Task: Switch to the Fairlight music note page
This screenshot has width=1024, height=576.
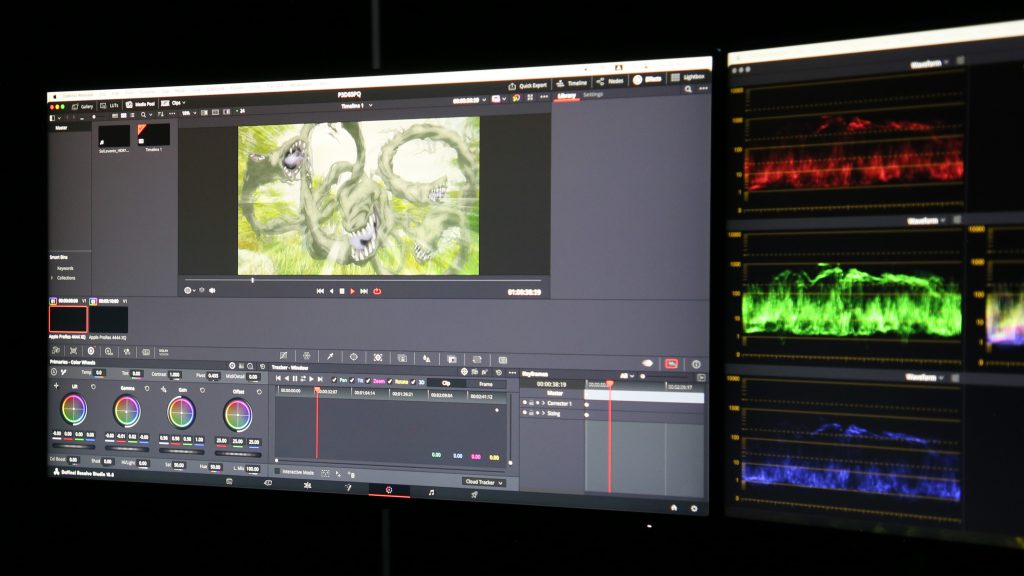Action: [431, 492]
